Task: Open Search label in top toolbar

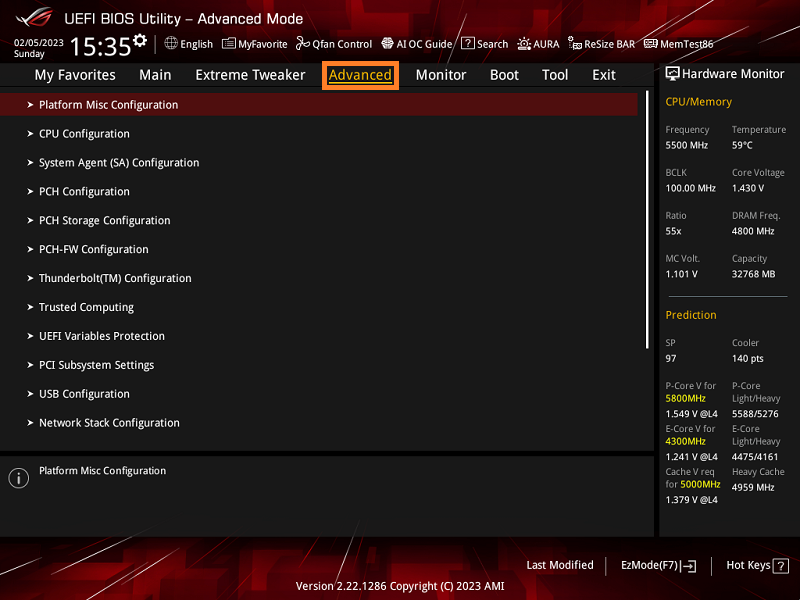Action: click(x=492, y=44)
